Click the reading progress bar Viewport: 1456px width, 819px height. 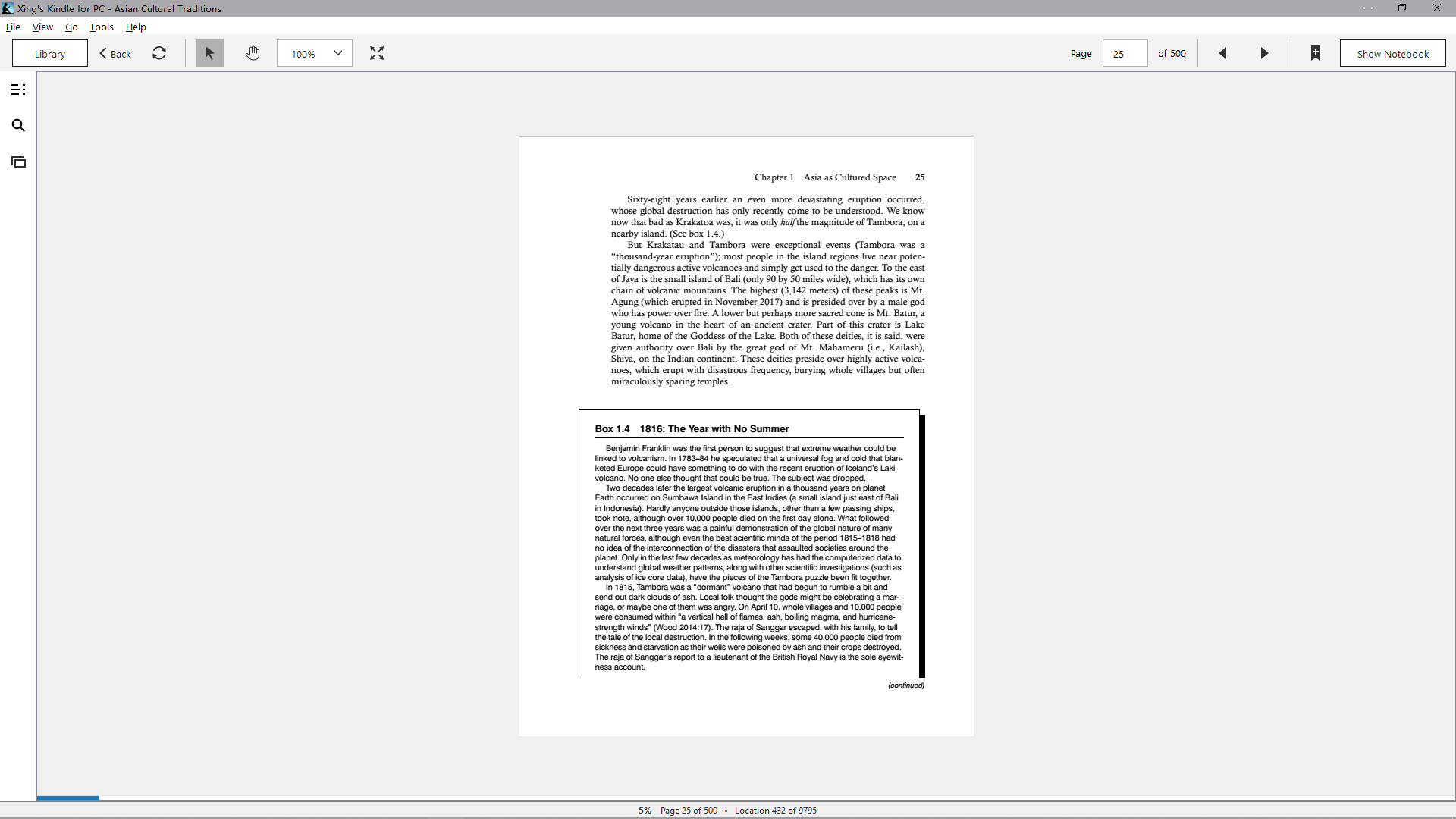746,798
